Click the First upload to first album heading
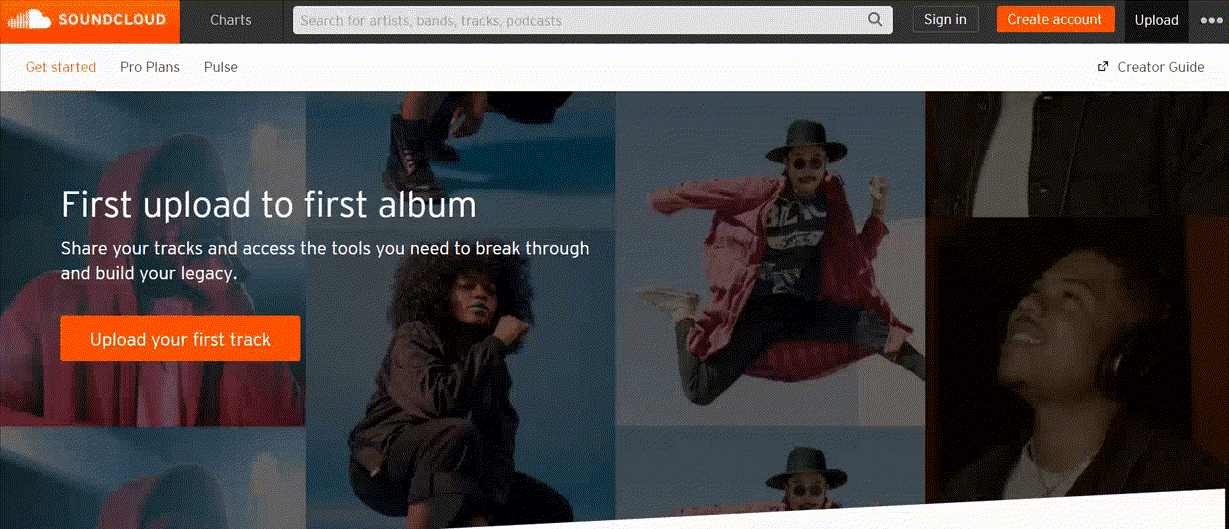Screen dimensions: 1229x529 tap(268, 205)
